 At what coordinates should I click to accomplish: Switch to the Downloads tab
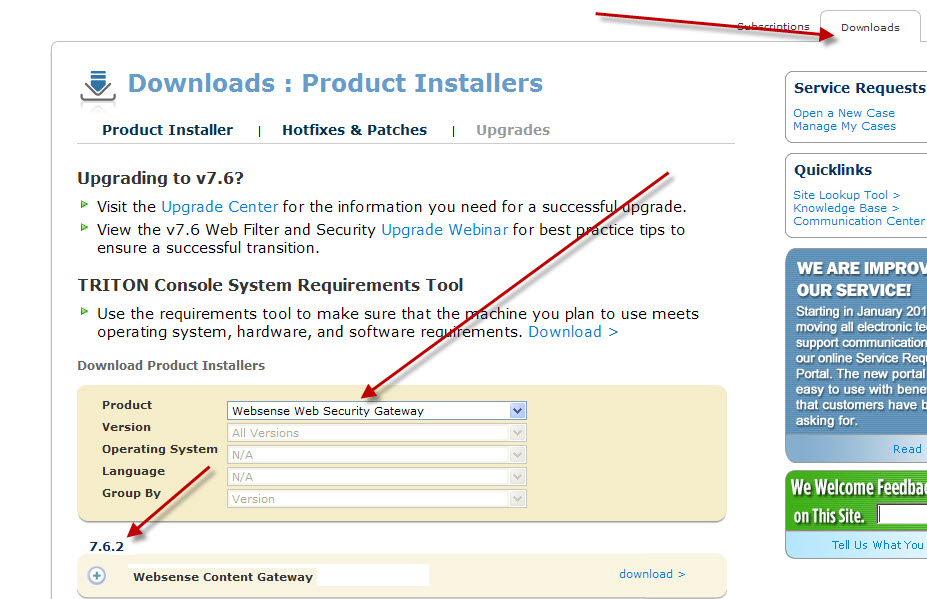coord(870,27)
